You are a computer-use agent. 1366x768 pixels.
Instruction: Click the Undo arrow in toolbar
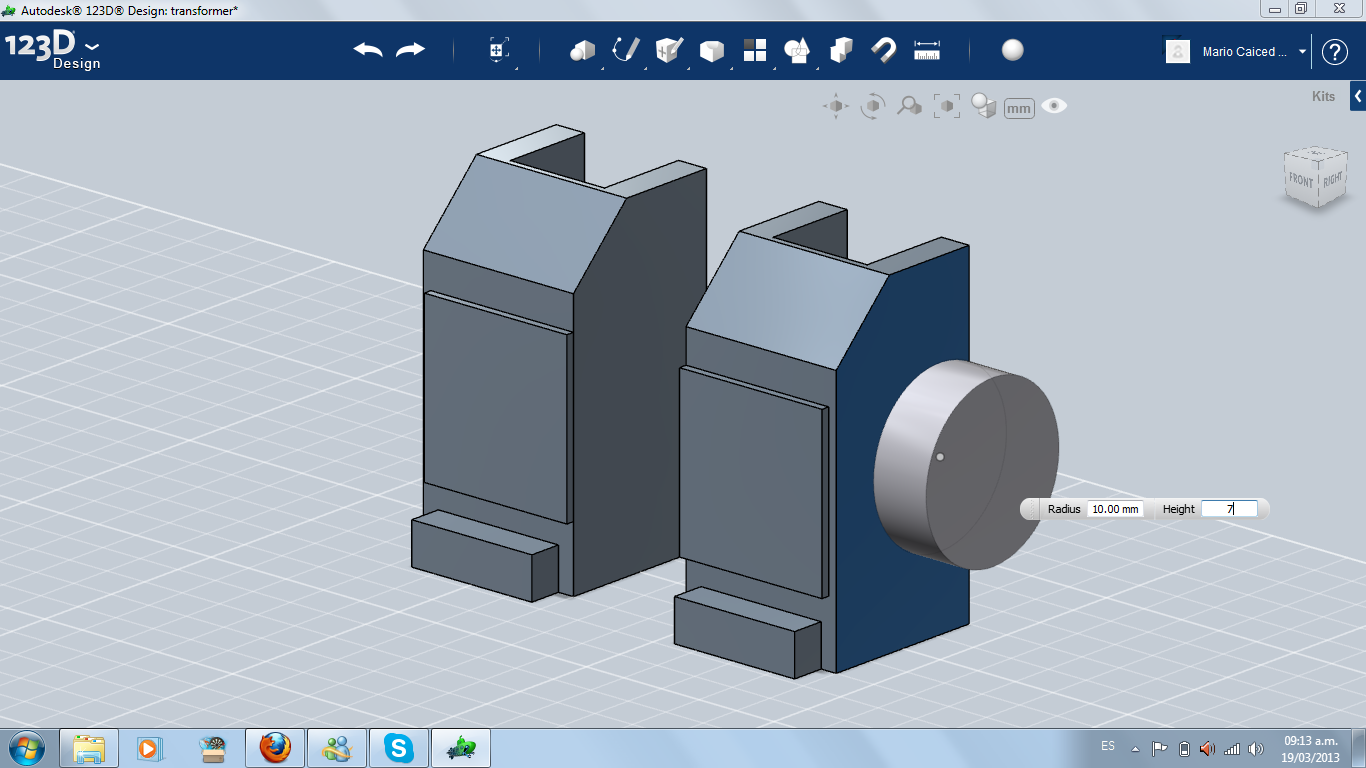click(x=368, y=50)
